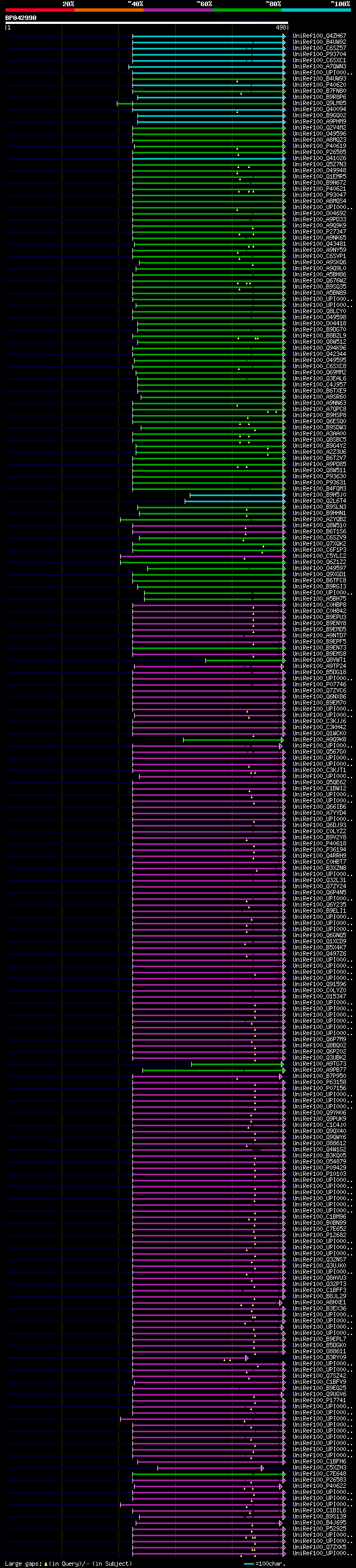Select the UniRef100_C3KH42 hit label

[x=319, y=727]
